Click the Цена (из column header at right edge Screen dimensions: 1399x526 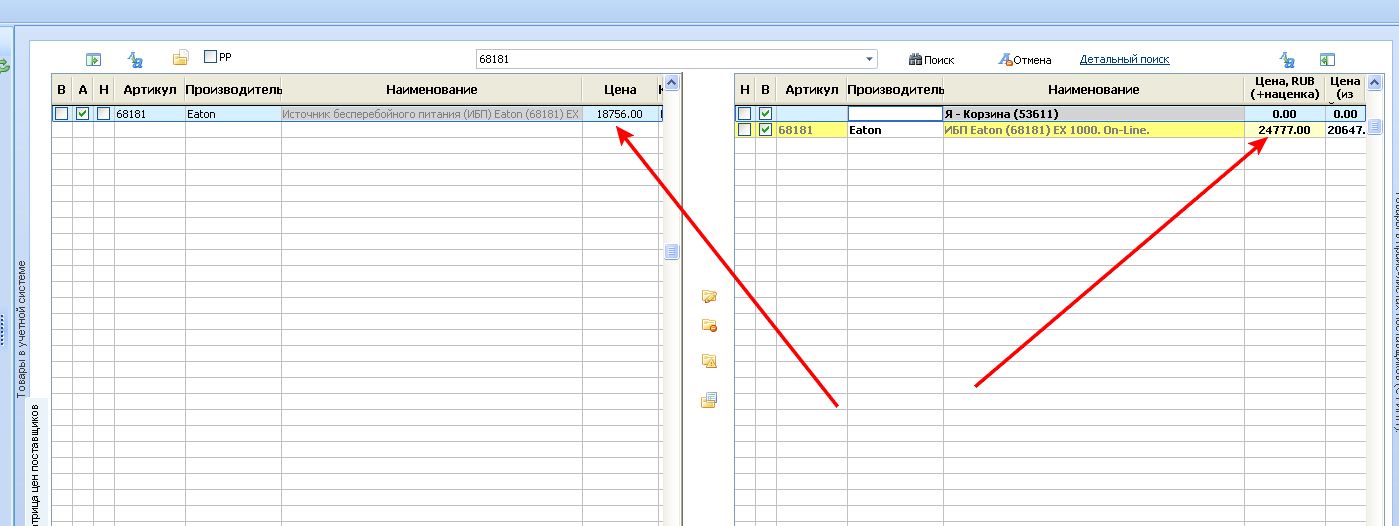tap(1346, 89)
